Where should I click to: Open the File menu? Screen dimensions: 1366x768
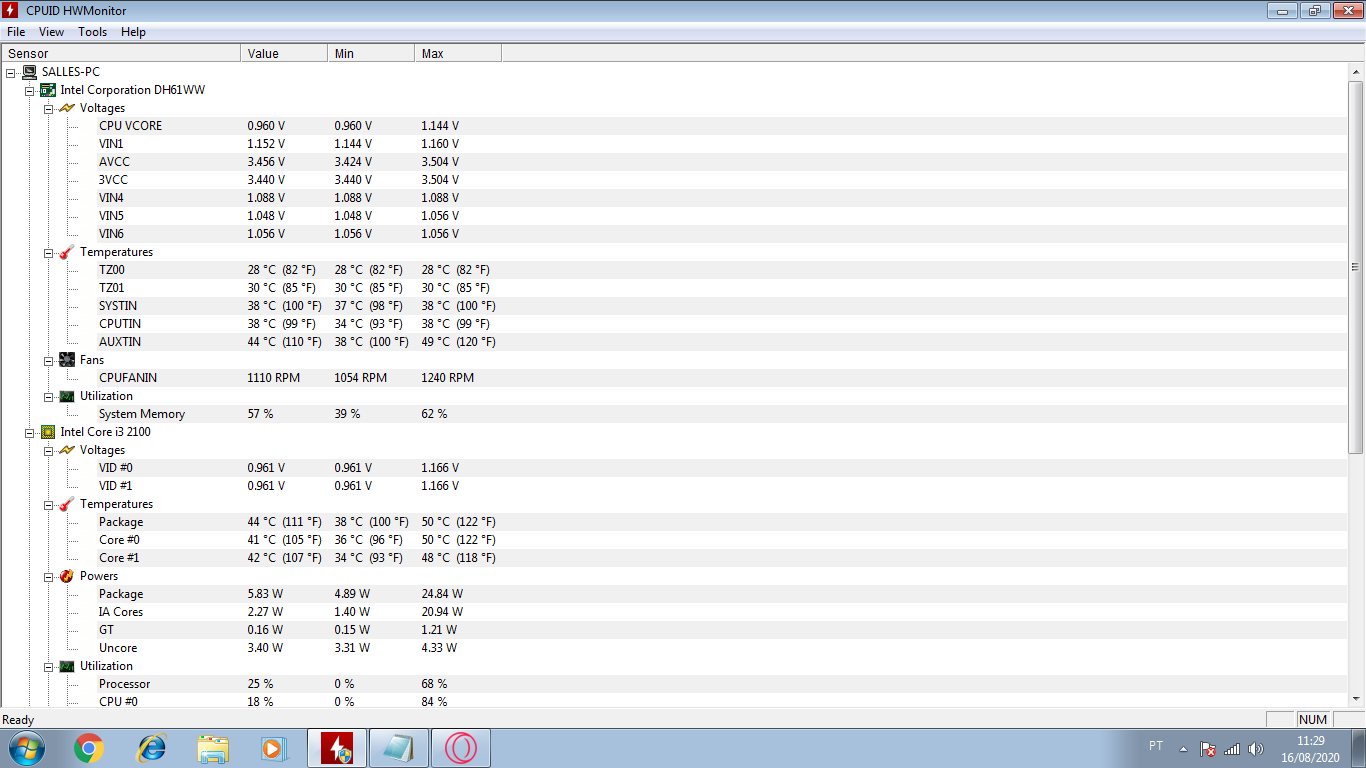(x=16, y=32)
